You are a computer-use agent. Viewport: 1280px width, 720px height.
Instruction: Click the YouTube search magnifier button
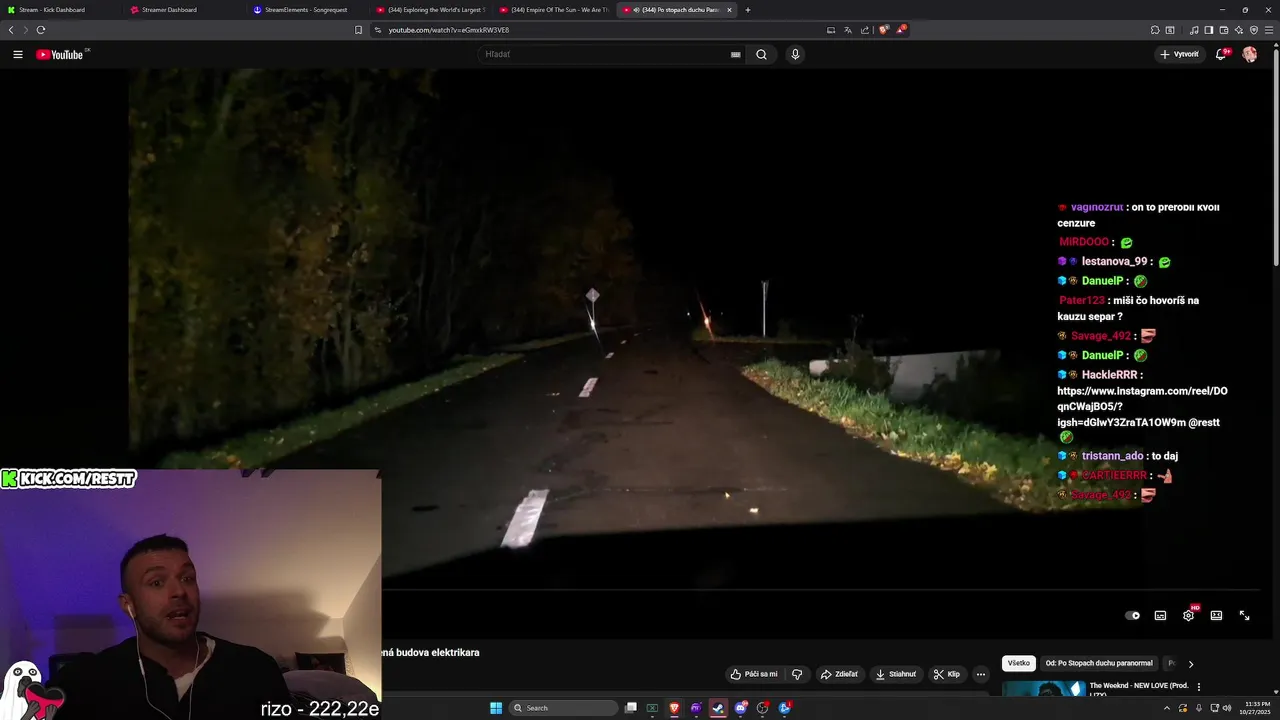[761, 54]
